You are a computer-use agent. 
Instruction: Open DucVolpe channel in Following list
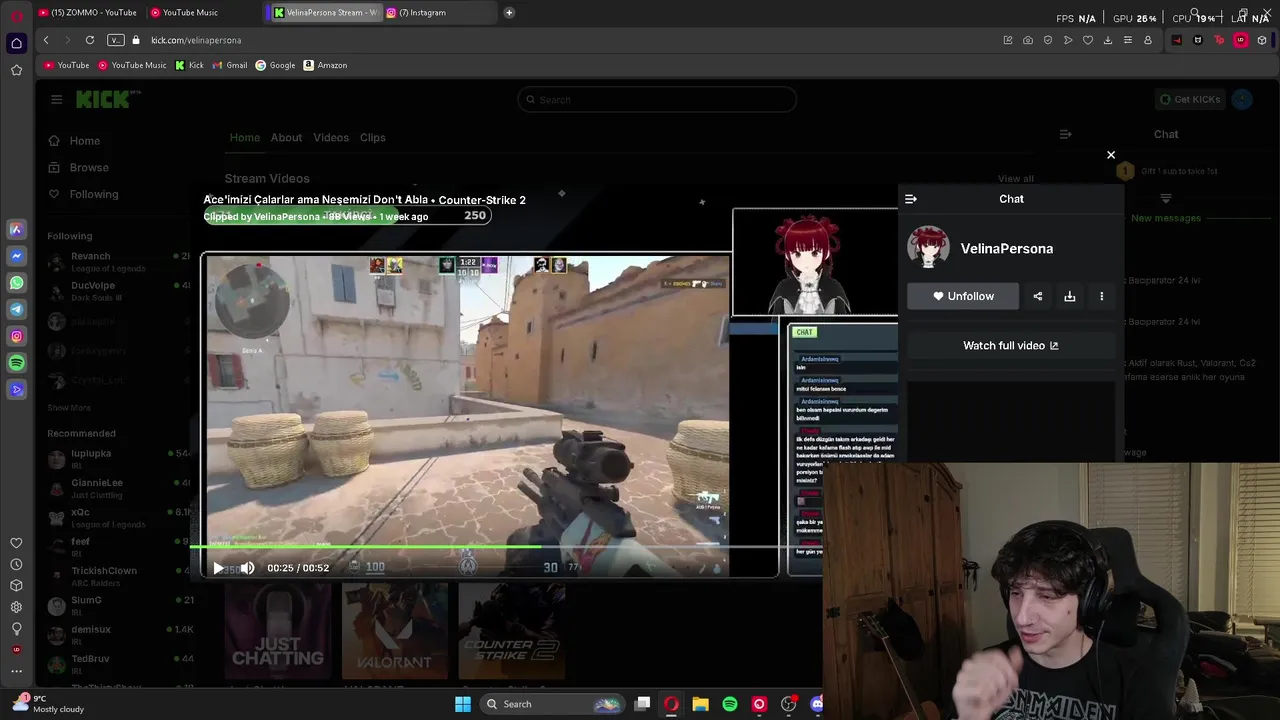pyautogui.click(x=118, y=290)
